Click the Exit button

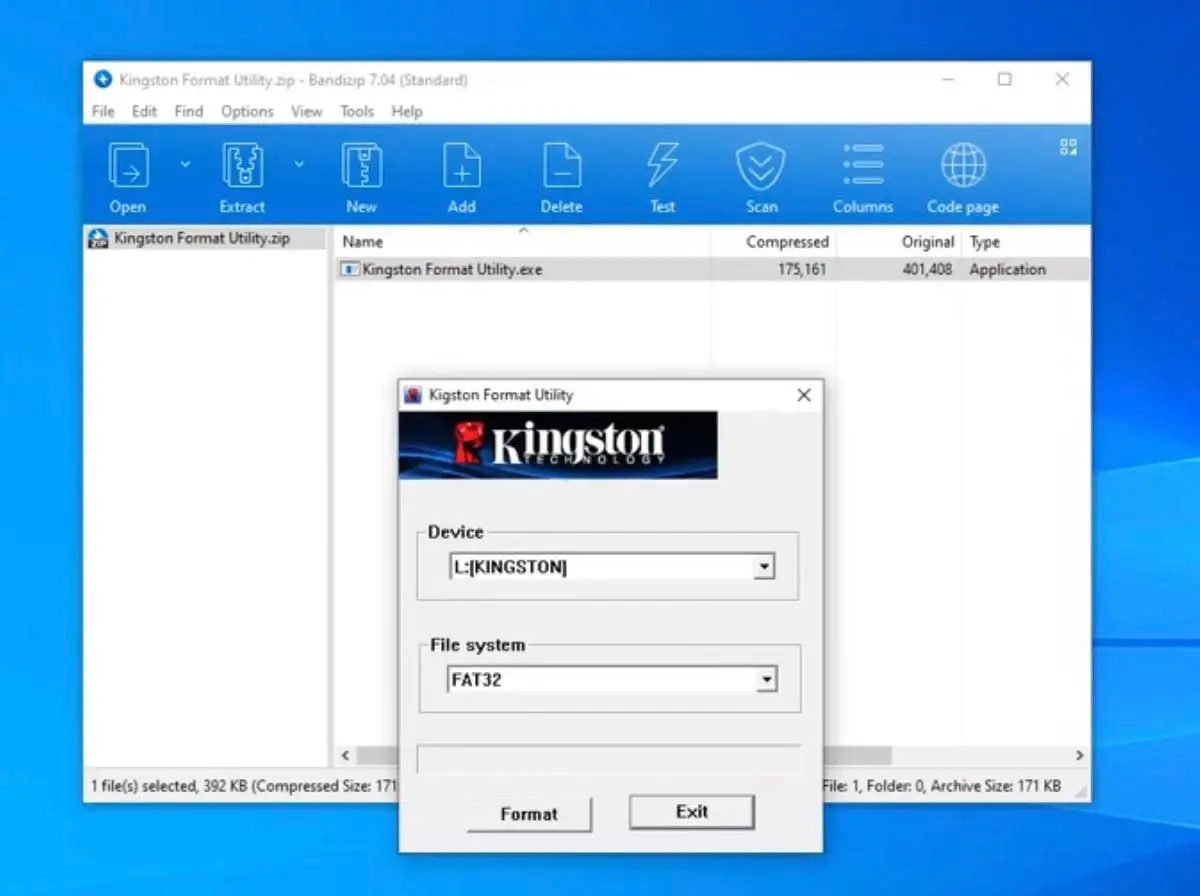click(691, 812)
